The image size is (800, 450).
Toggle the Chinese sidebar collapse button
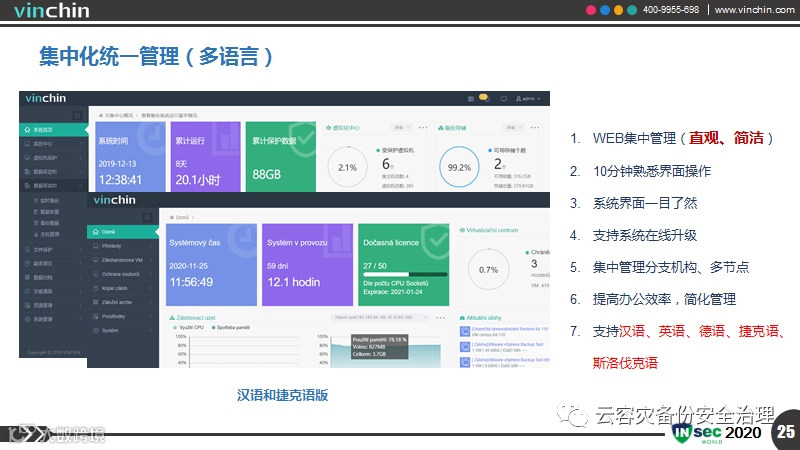[x=78, y=116]
